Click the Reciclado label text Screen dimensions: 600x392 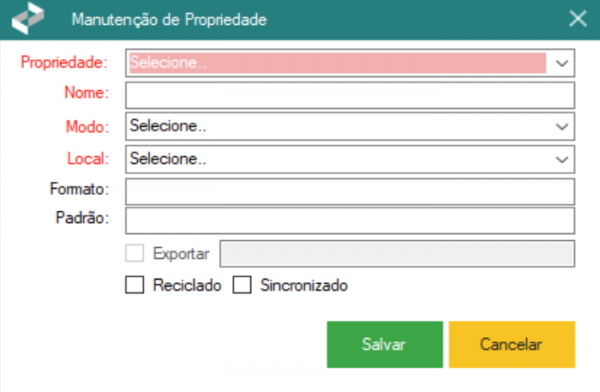(187, 286)
